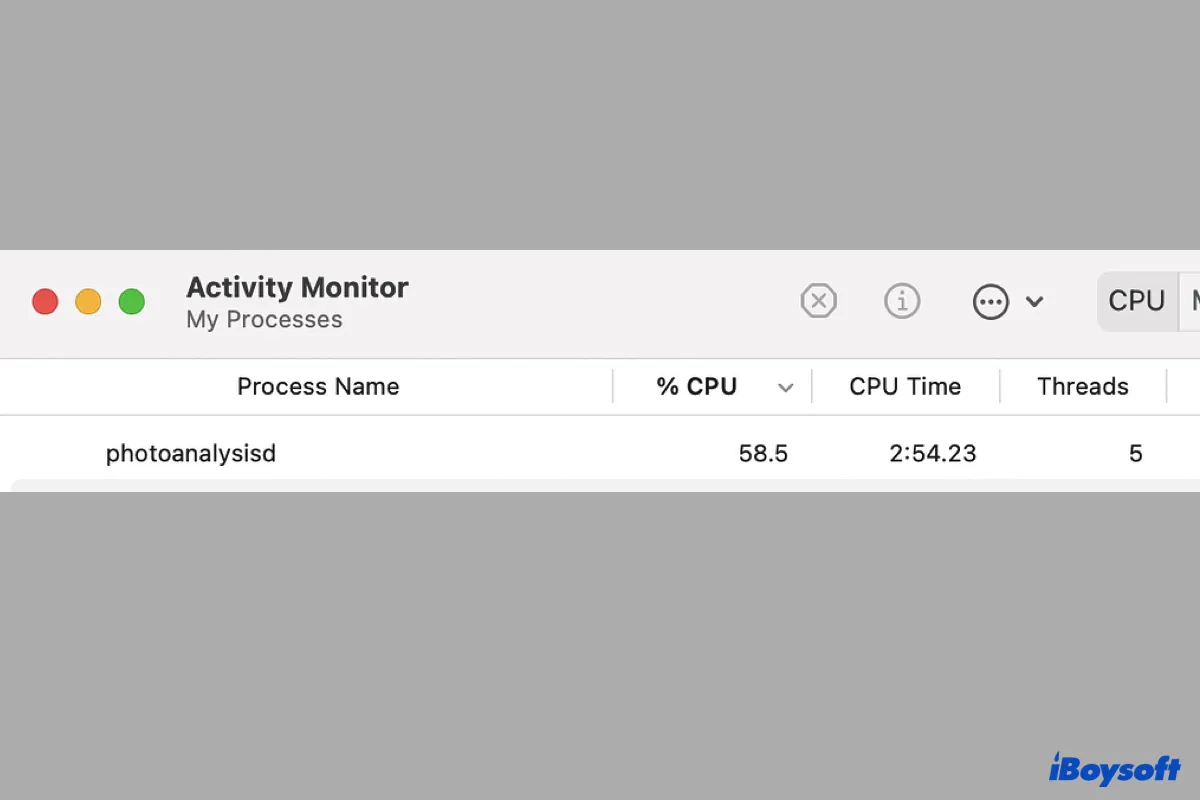
Task: Click the 2:54.23 CPU time value
Action: coord(932,454)
